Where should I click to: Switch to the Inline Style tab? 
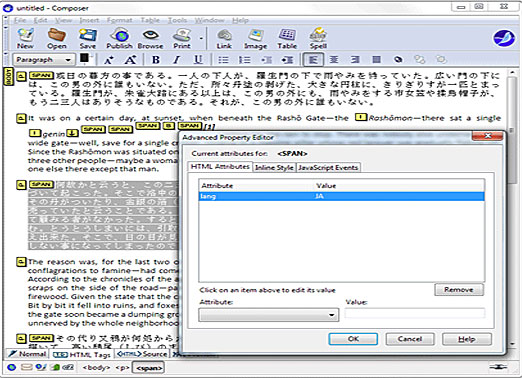(x=274, y=167)
